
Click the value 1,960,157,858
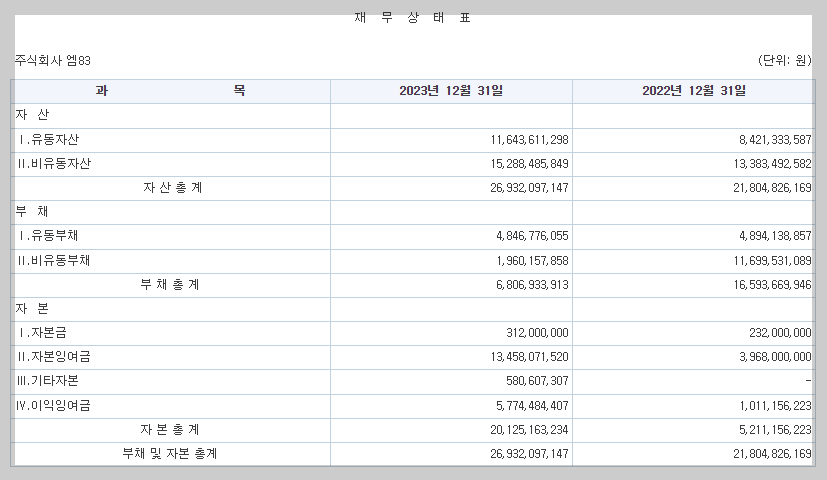pyautogui.click(x=532, y=261)
